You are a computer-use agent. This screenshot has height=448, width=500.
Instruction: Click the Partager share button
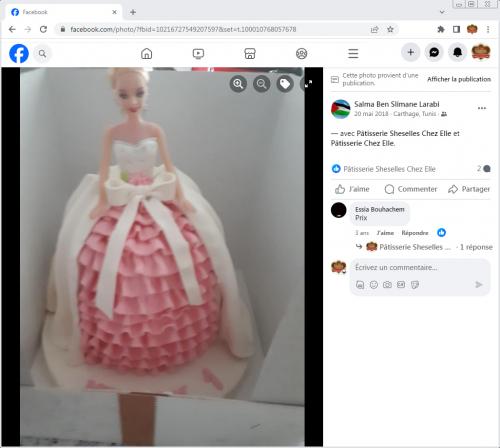(469, 189)
